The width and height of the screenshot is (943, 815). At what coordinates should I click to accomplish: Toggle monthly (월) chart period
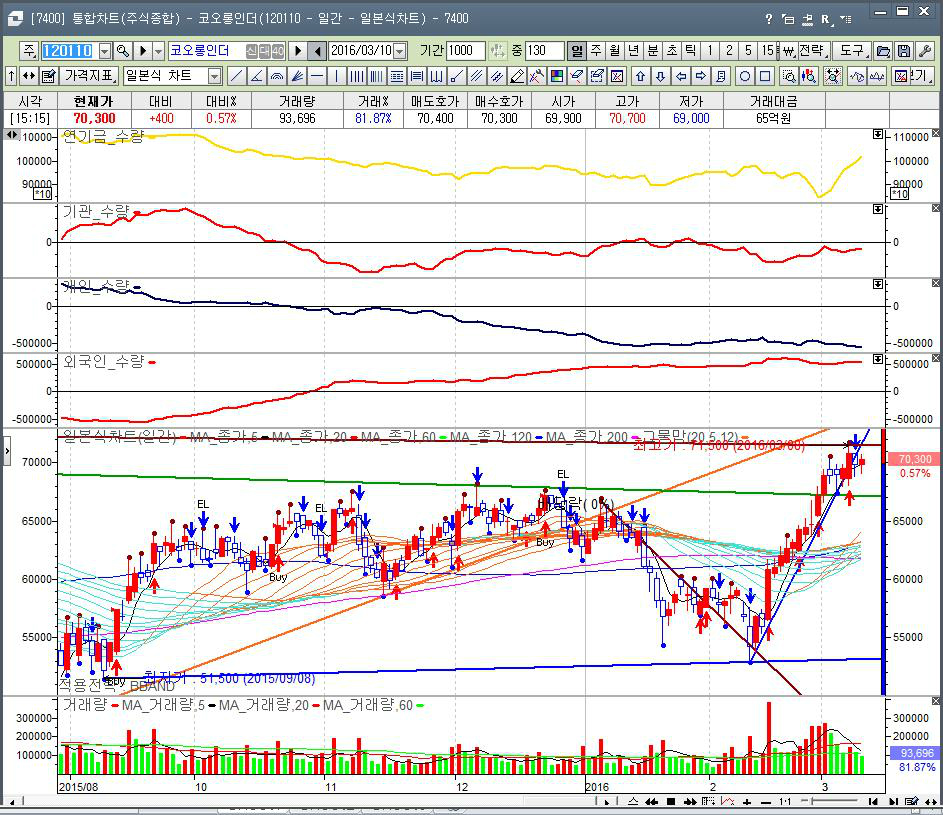click(x=615, y=51)
